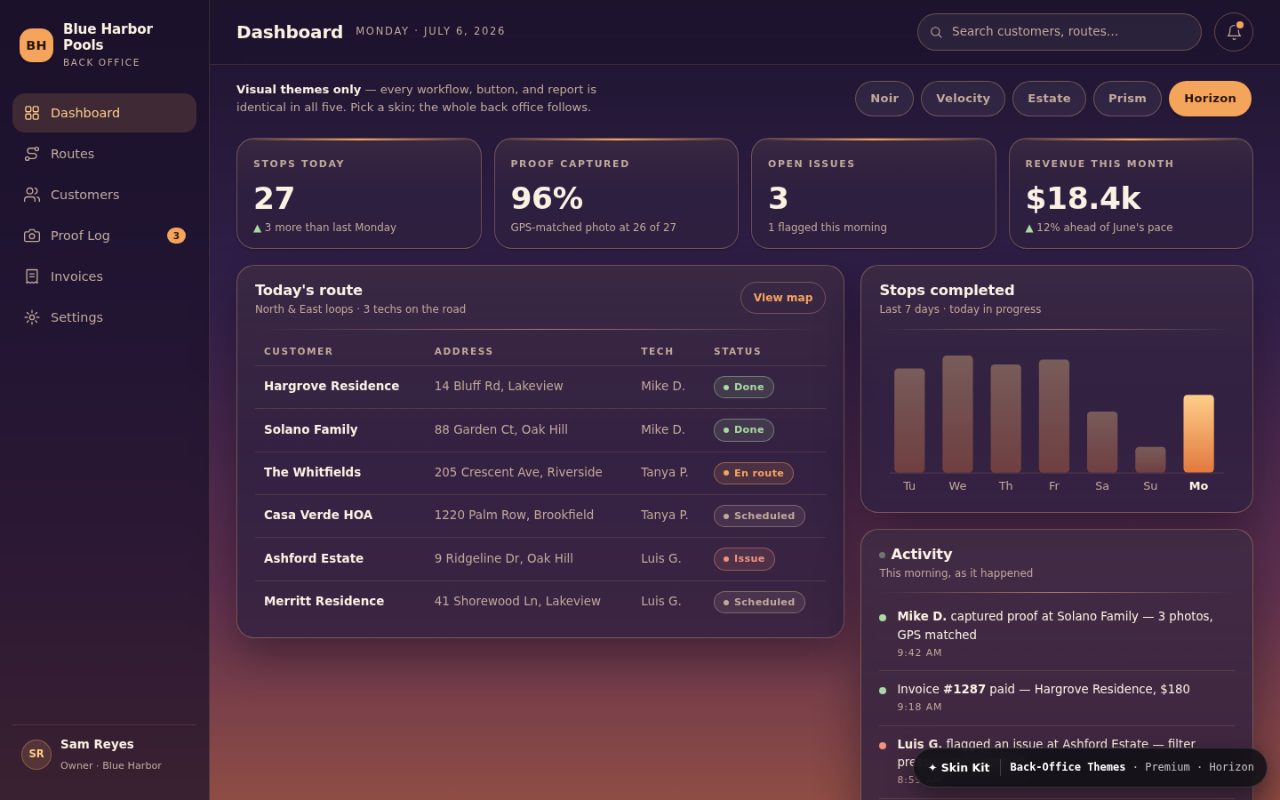Click Ashford Estate customer
Screen dimensions: 1280x800
(x=314, y=559)
